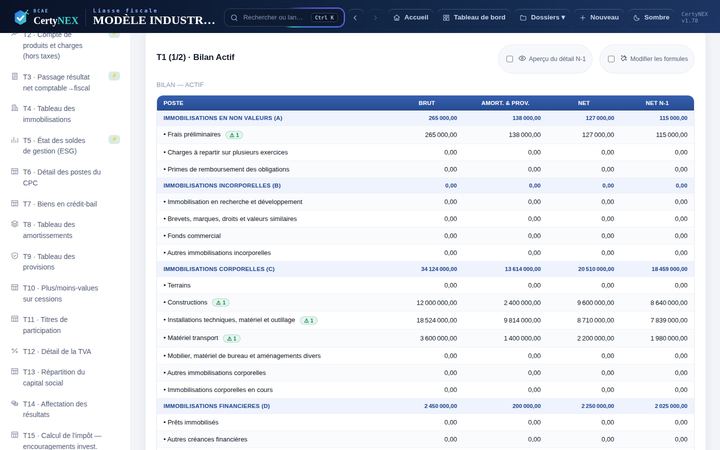Screen dimensions: 720x450
Task: Go to Accueil
Action: tap(411, 17)
